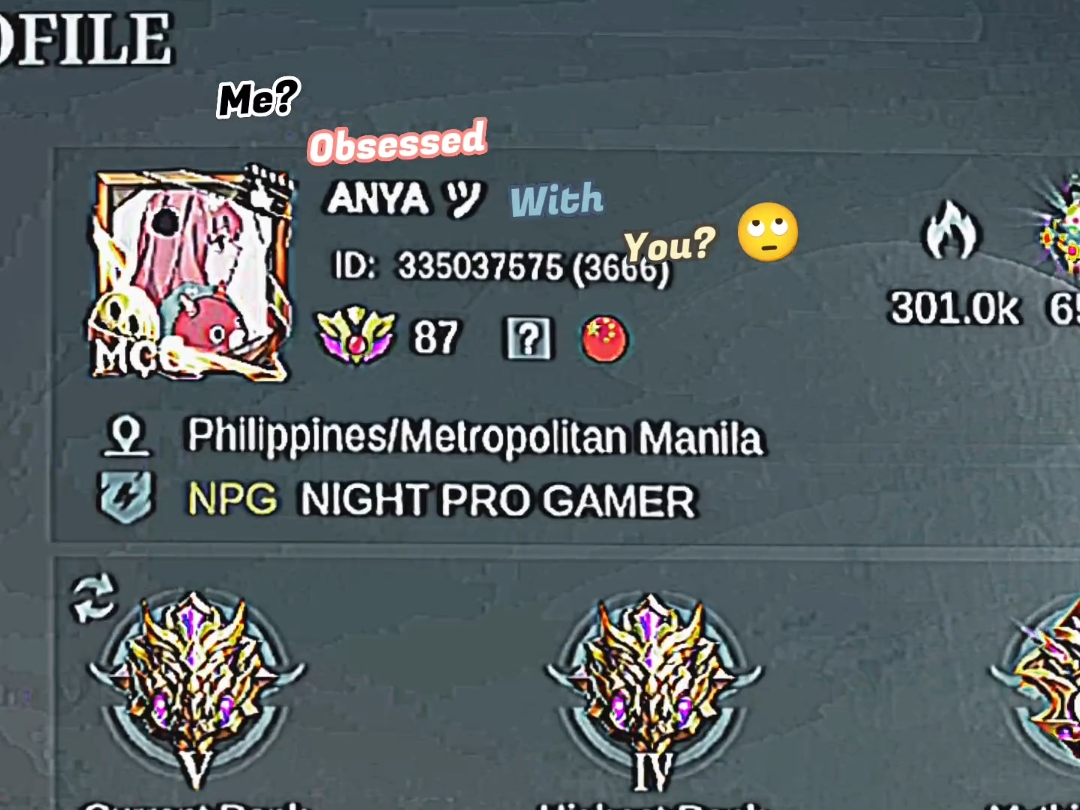The height and width of the screenshot is (810, 1080).
Task: Toggle the rank swap arrows icon
Action: click(94, 598)
